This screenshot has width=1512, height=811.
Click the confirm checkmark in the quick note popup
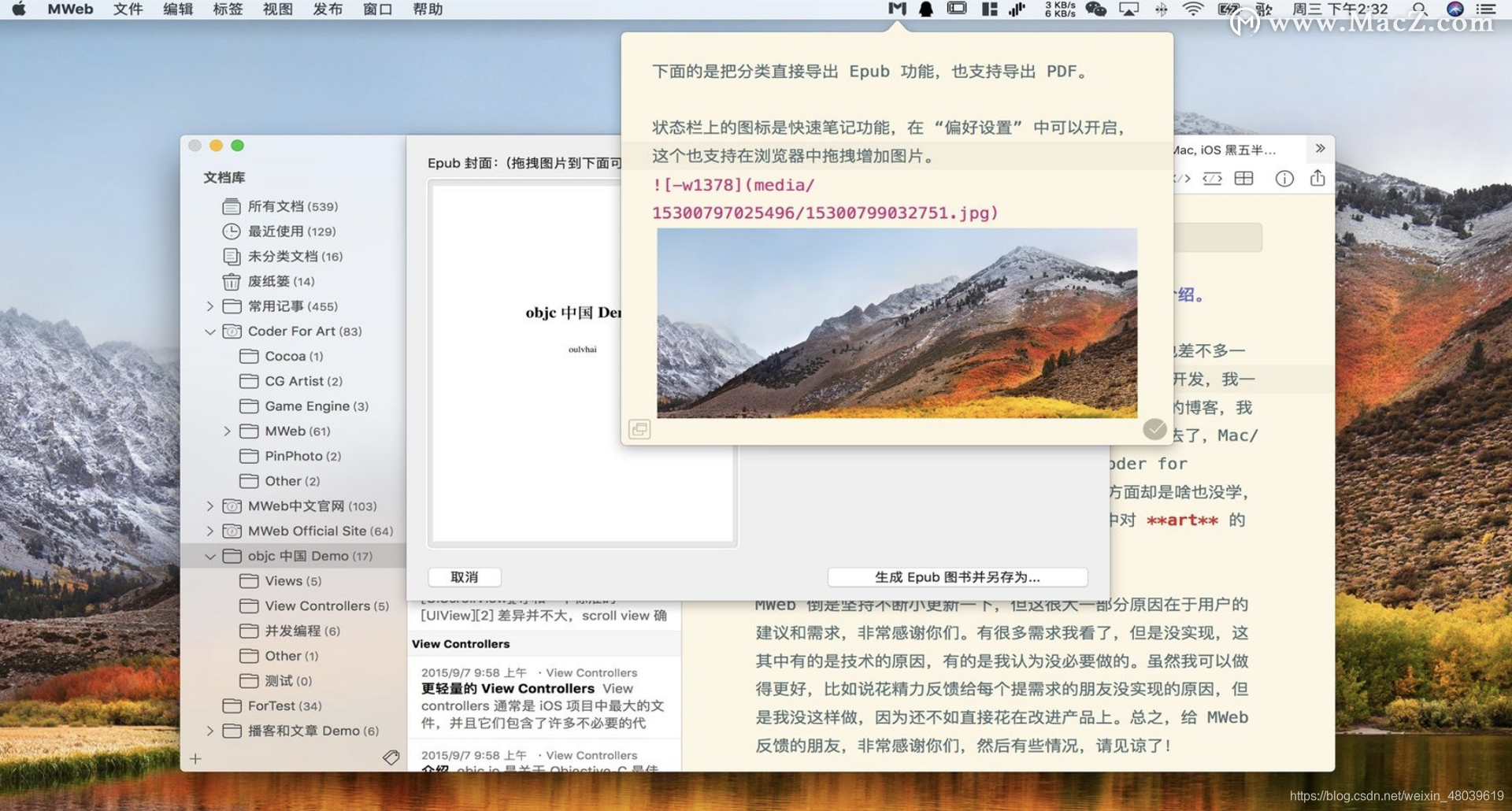(1154, 429)
